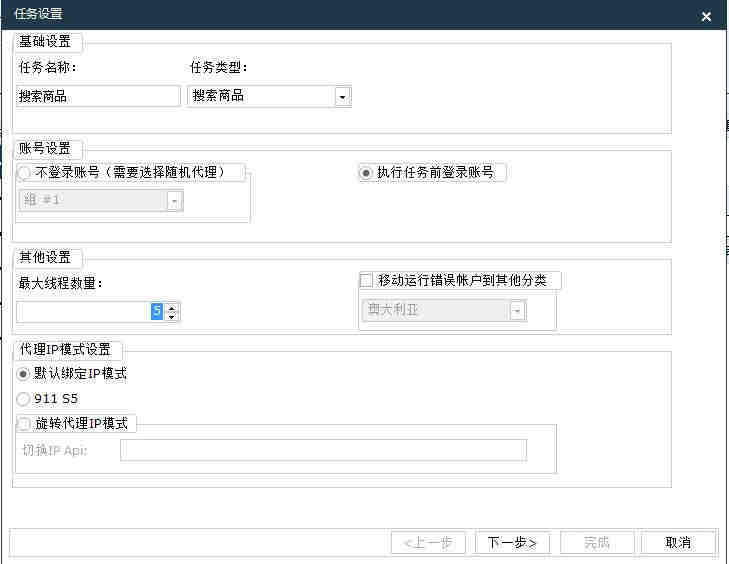Click the 切换IP Api input field

(322, 450)
